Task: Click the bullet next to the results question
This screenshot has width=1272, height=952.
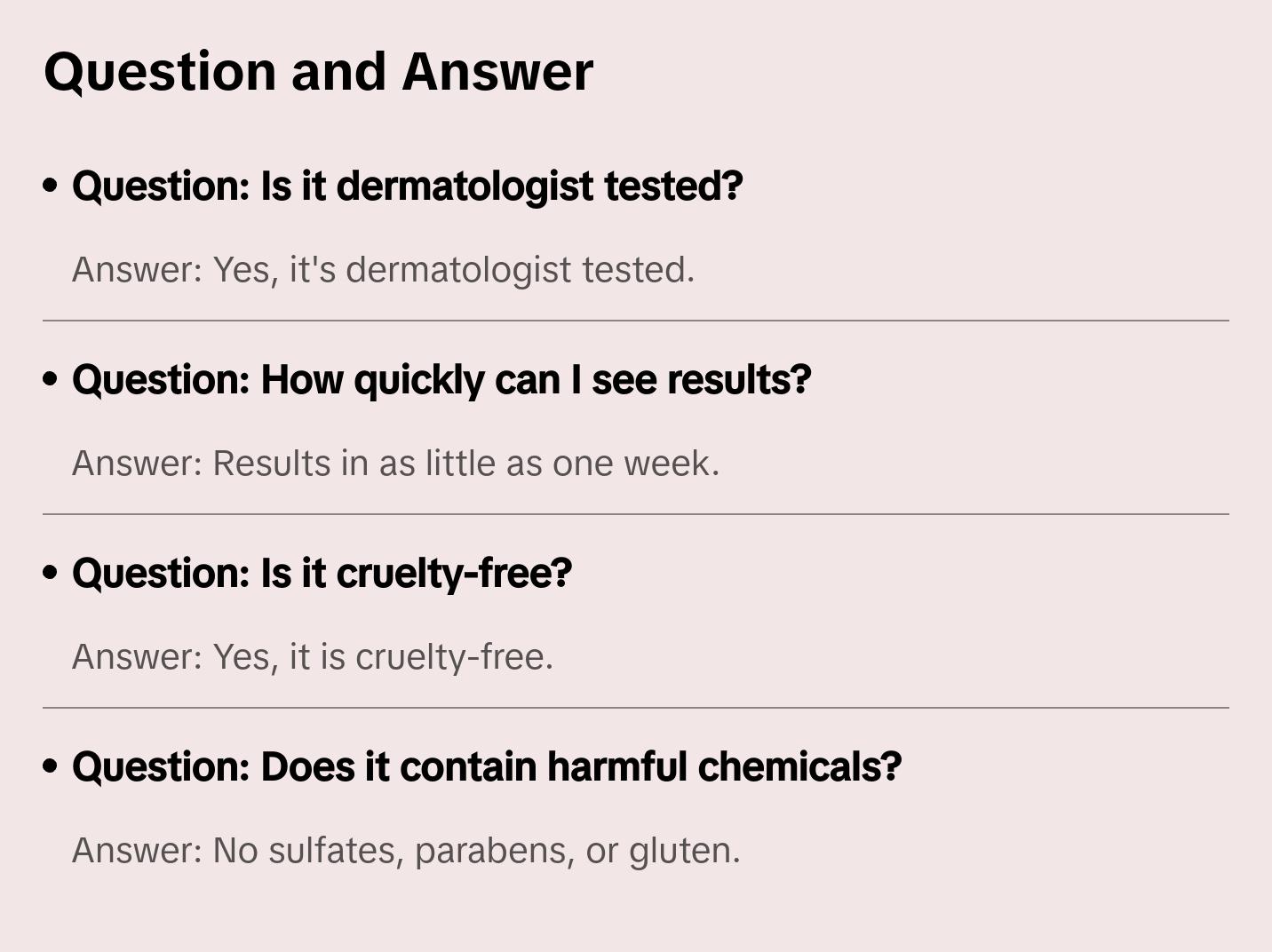Action: click(51, 379)
